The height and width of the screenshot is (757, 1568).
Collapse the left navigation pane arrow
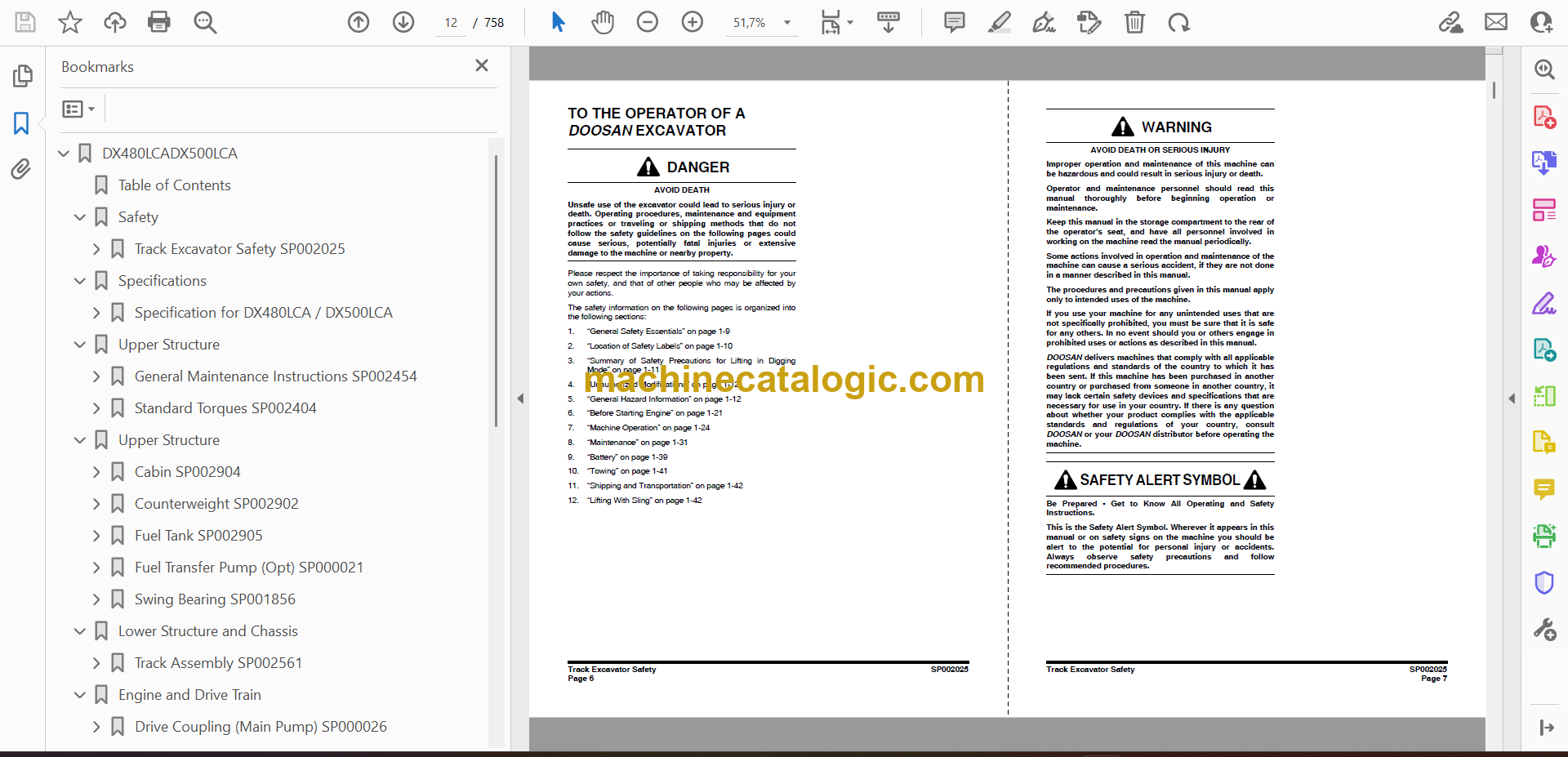[x=520, y=399]
